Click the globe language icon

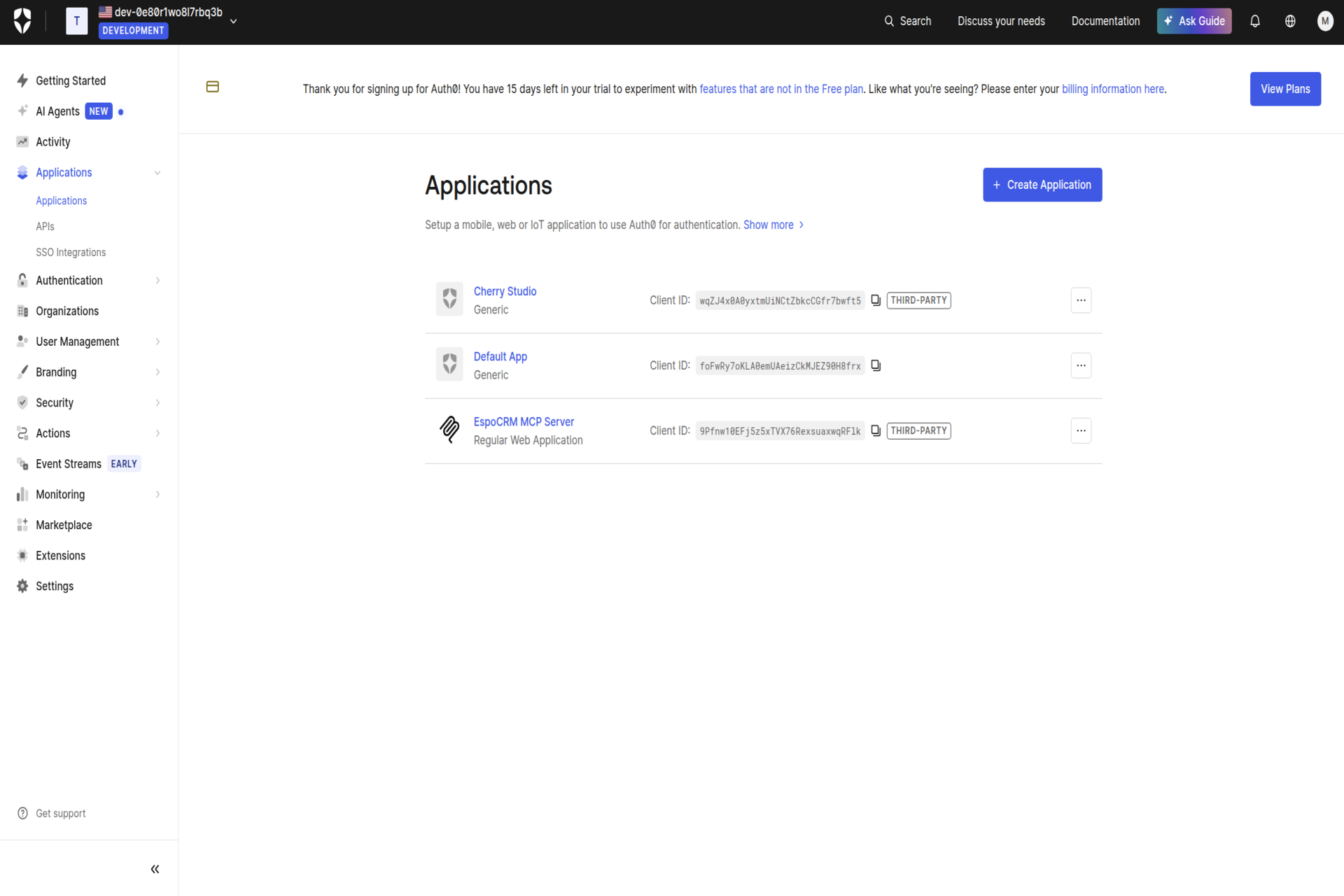(x=1289, y=21)
